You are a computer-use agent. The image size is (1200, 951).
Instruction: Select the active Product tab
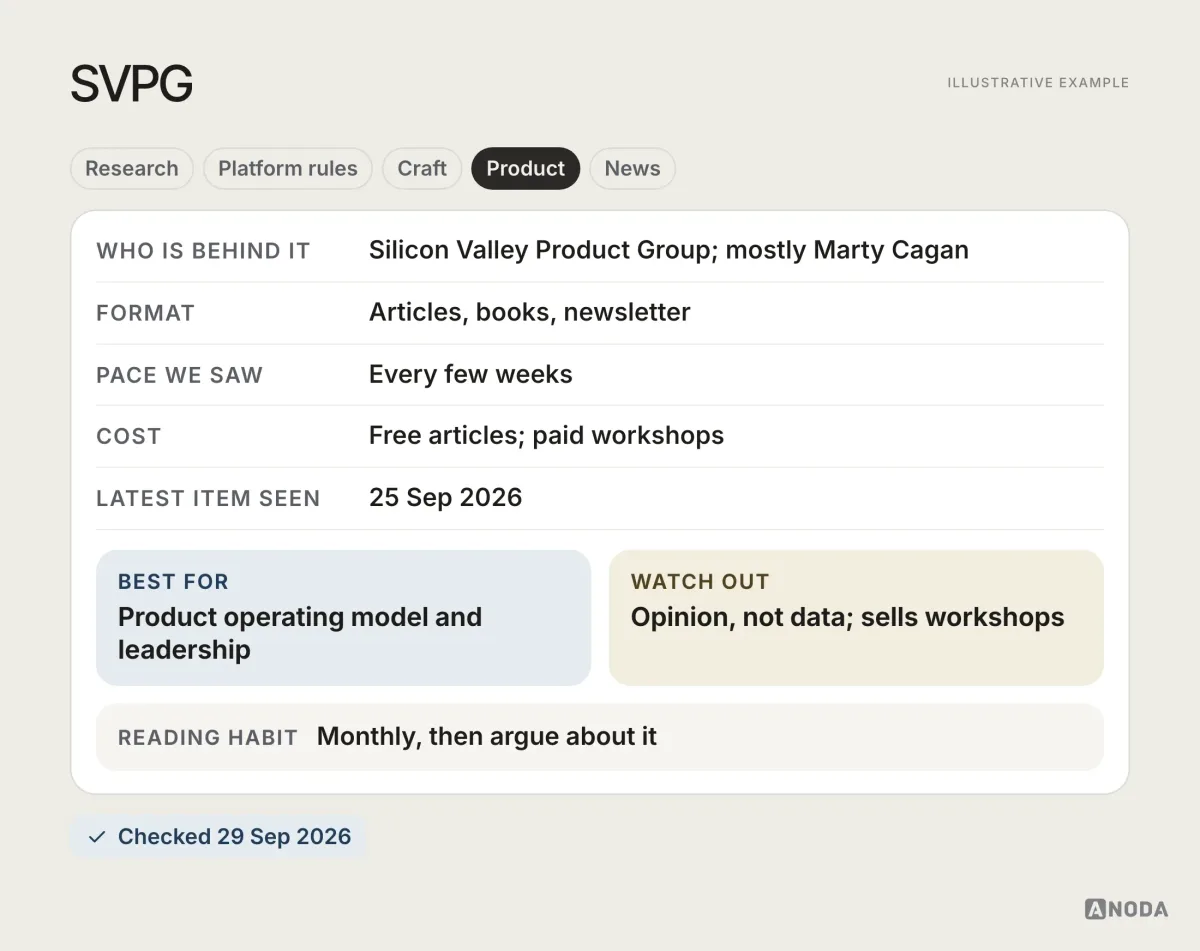tap(526, 168)
